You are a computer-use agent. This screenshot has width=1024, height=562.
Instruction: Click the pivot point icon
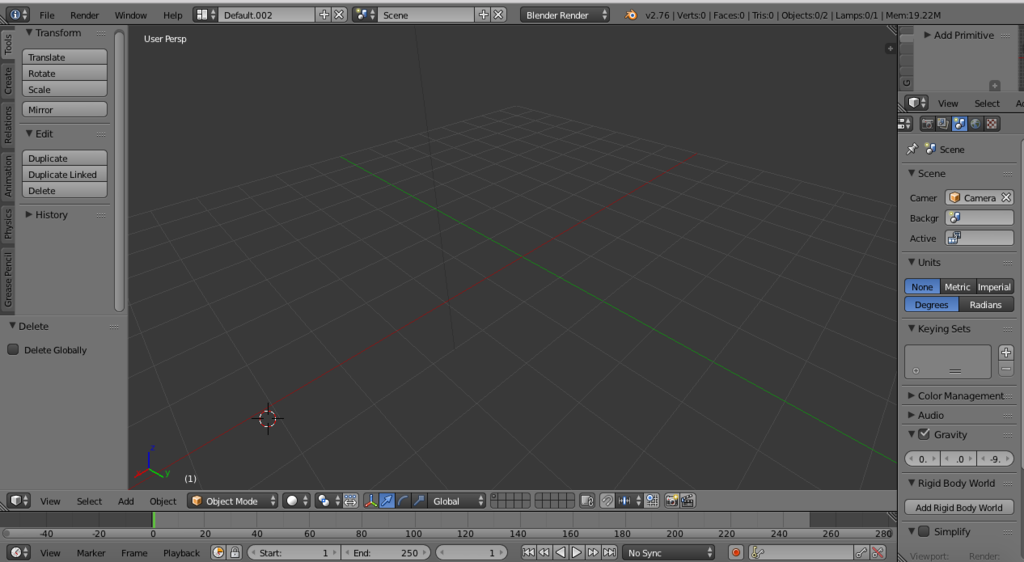(x=328, y=501)
